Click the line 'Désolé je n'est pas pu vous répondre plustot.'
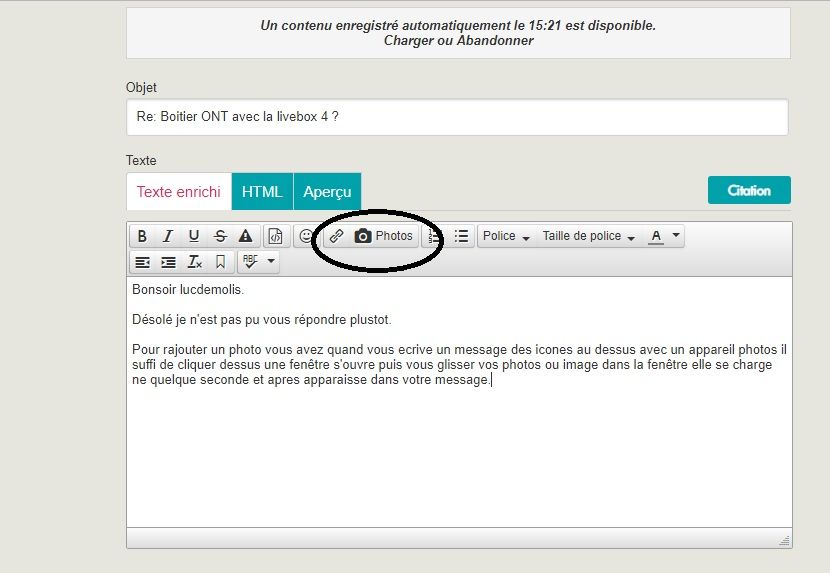 click(x=261, y=320)
